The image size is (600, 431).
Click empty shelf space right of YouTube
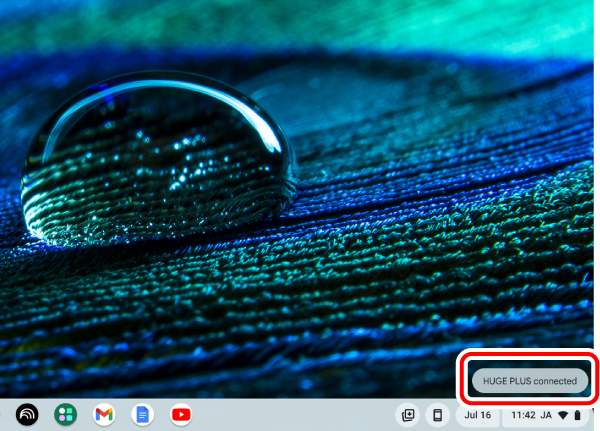pos(290,414)
